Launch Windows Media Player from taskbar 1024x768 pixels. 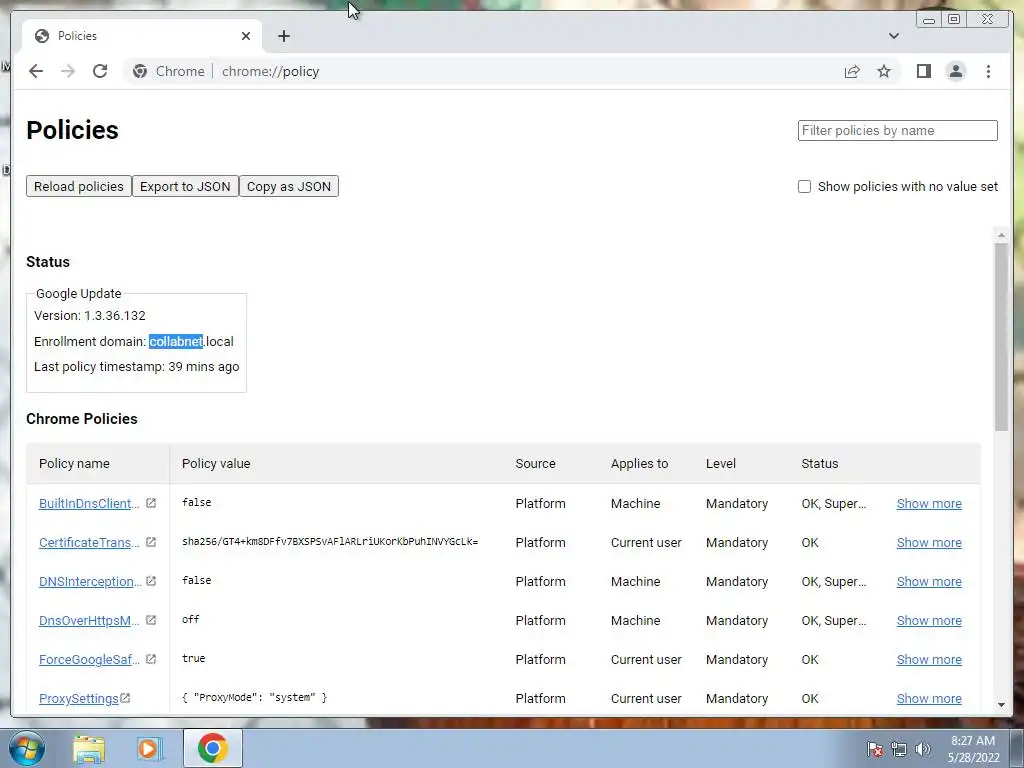(148, 748)
